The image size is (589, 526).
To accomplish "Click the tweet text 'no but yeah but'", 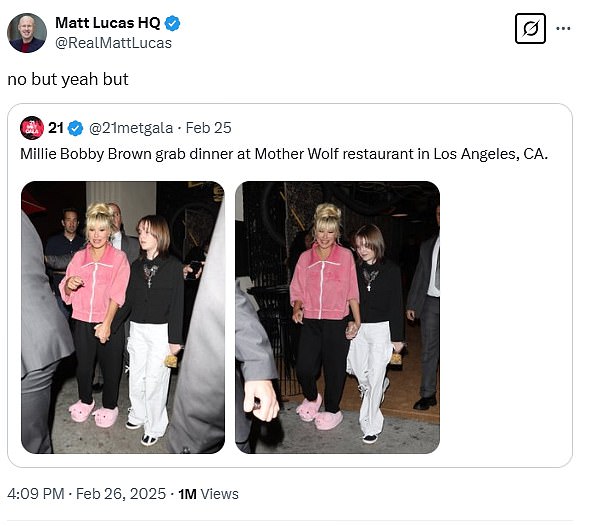I will pos(68,79).
